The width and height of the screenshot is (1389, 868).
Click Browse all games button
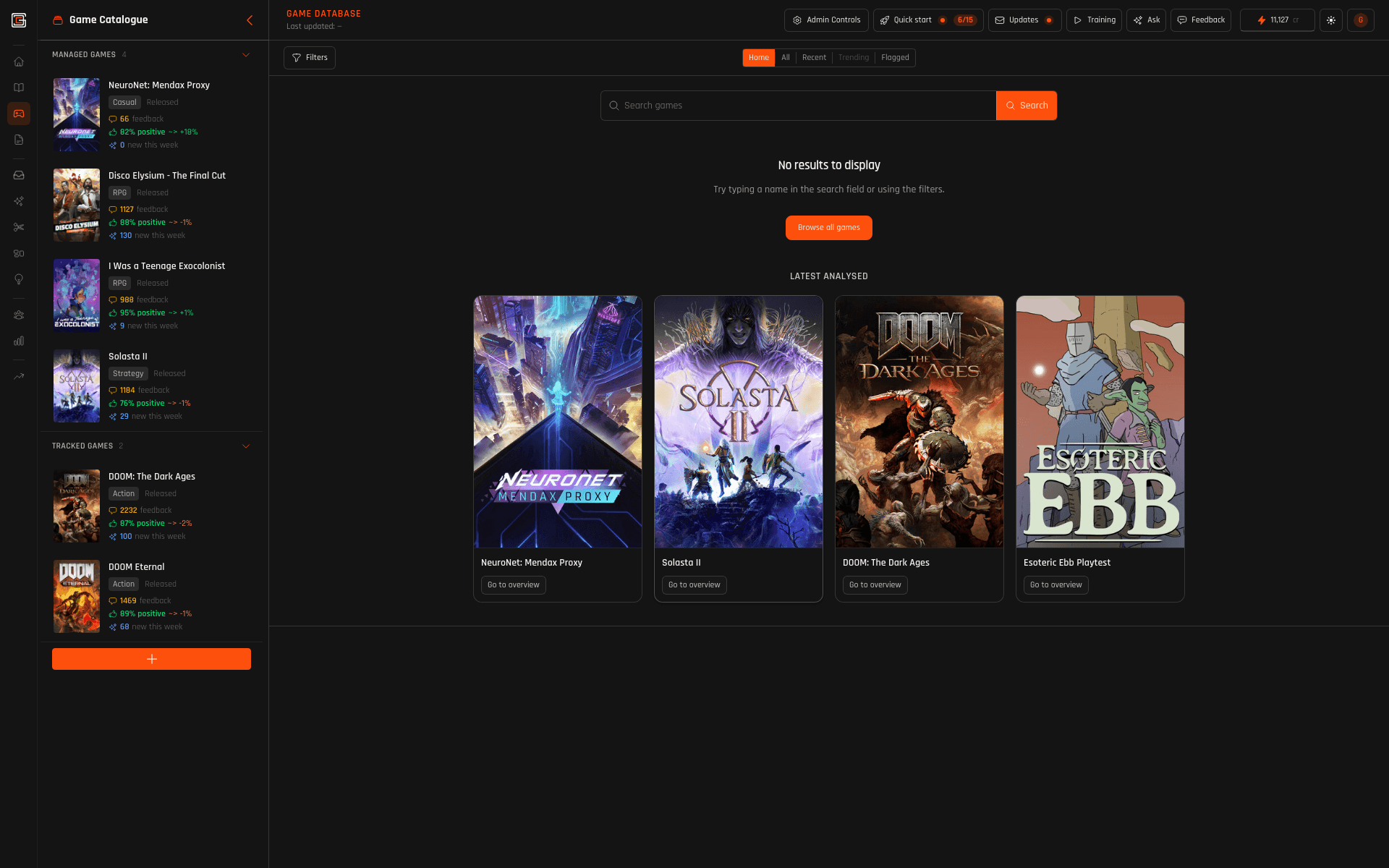coord(828,228)
